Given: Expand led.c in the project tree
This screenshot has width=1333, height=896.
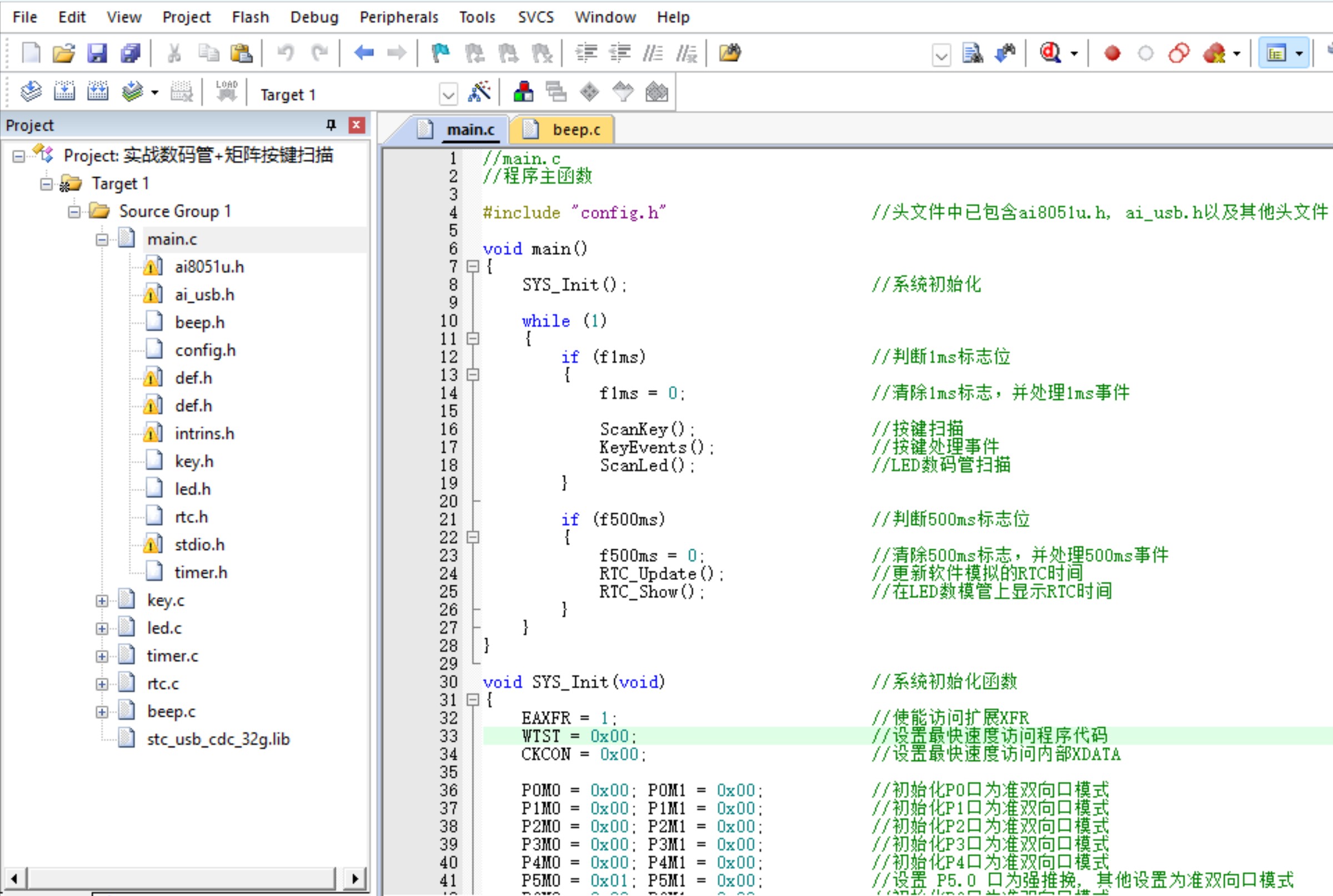Looking at the screenshot, I should point(102,629).
